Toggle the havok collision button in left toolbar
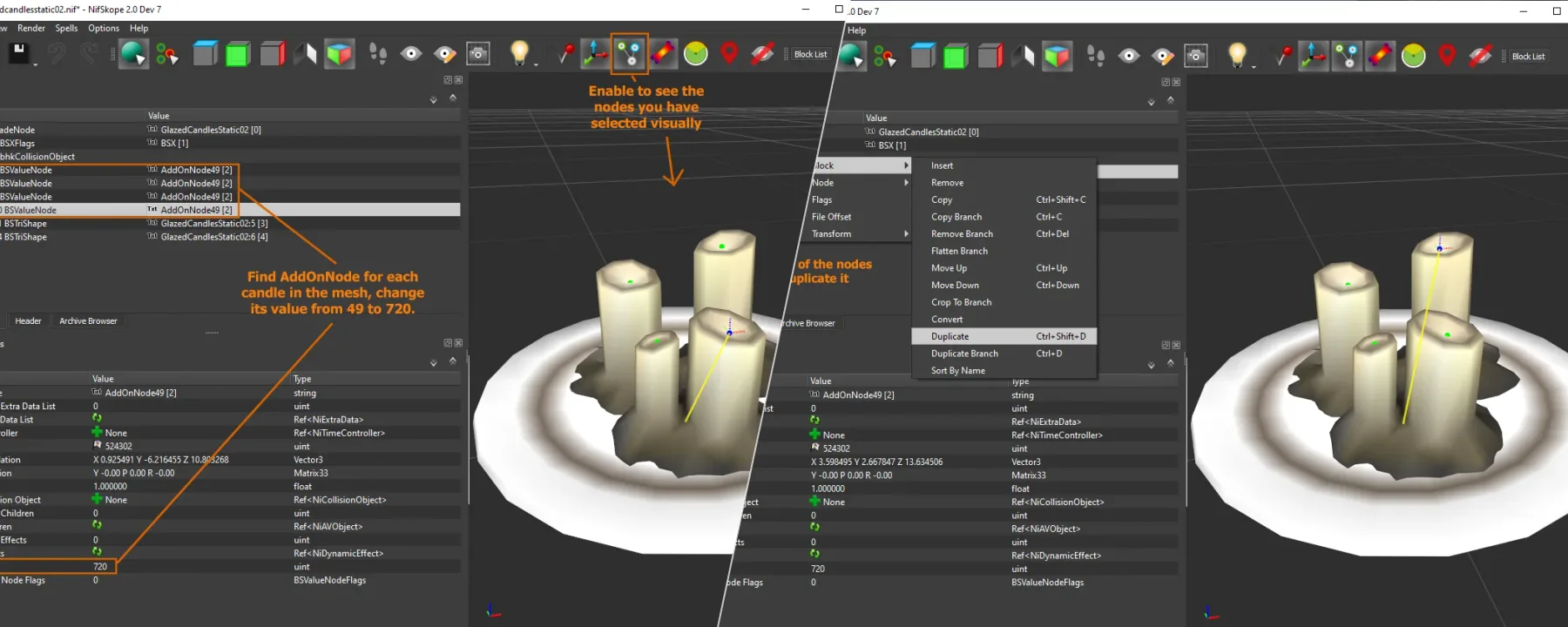The width and height of the screenshot is (1568, 627). (x=662, y=54)
